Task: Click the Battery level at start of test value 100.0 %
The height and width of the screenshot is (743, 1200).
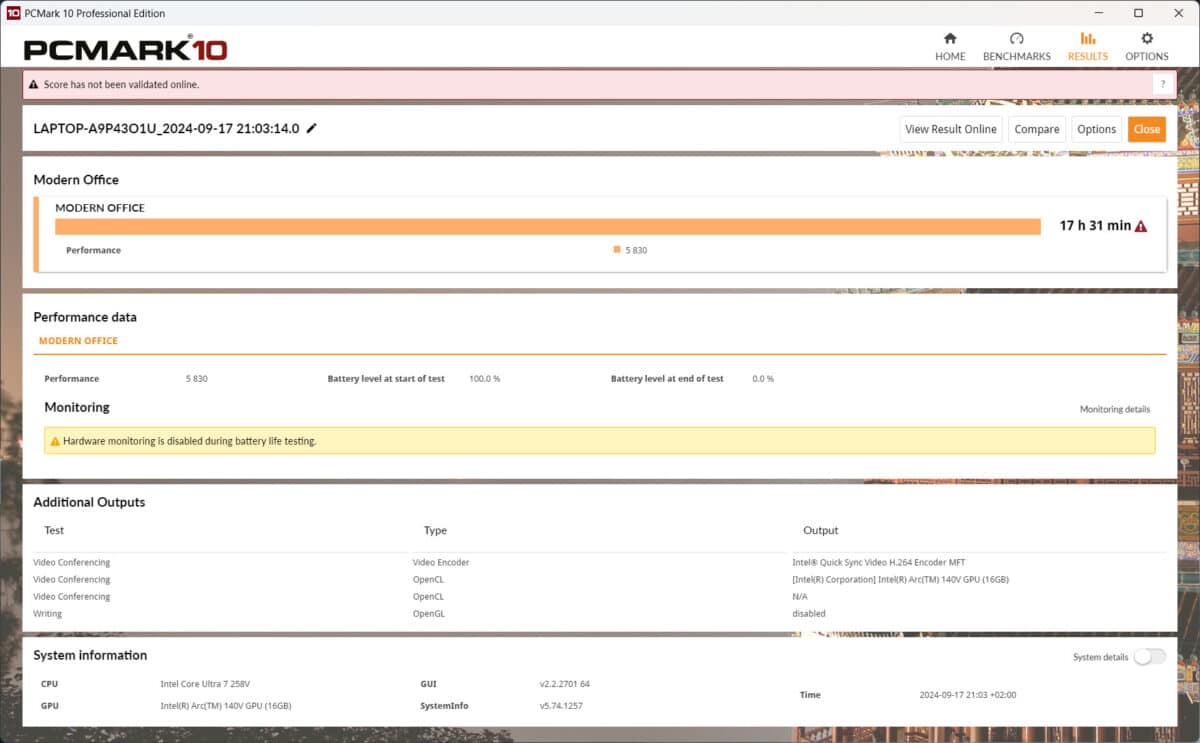Action: 484,379
